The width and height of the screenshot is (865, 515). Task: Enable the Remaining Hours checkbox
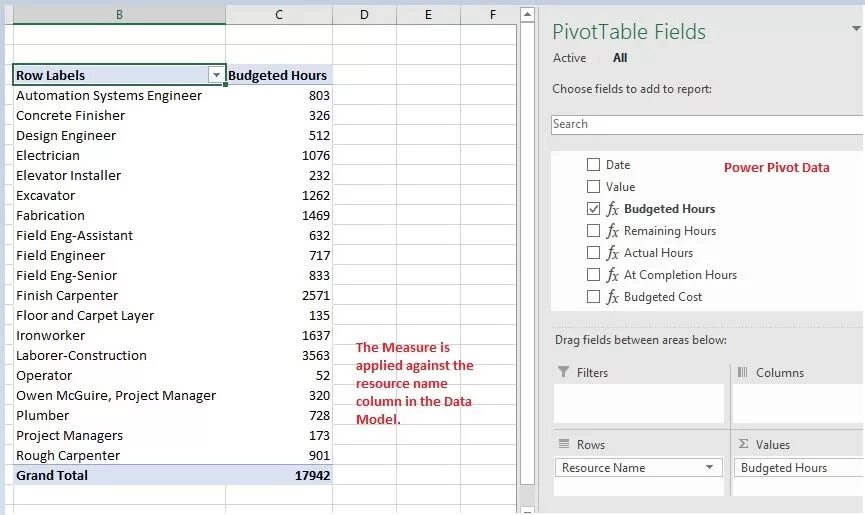coord(593,230)
